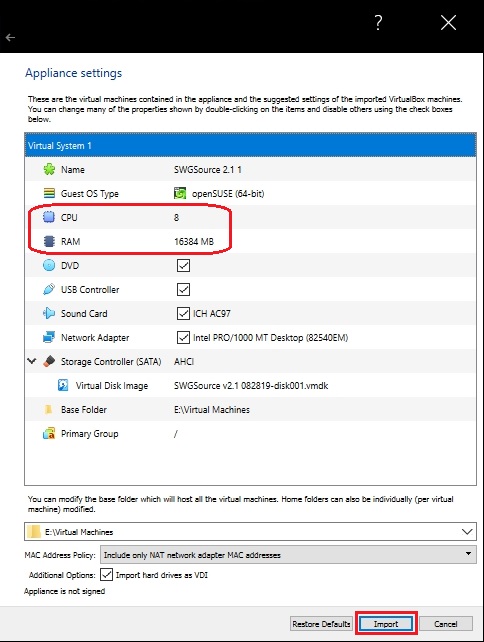Select the Virtual System 1 header row

tap(250, 145)
